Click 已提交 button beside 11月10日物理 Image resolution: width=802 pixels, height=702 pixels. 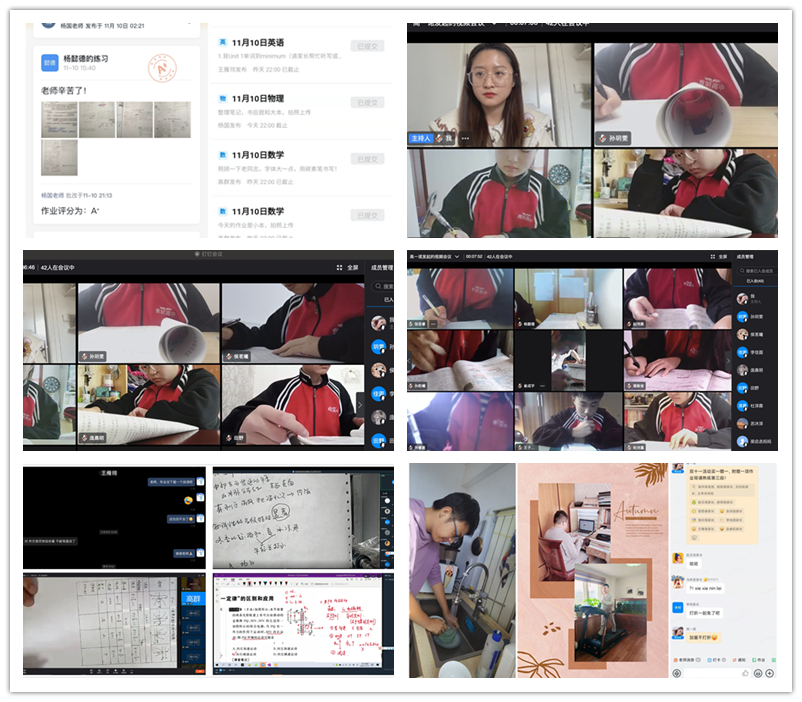[x=367, y=102]
